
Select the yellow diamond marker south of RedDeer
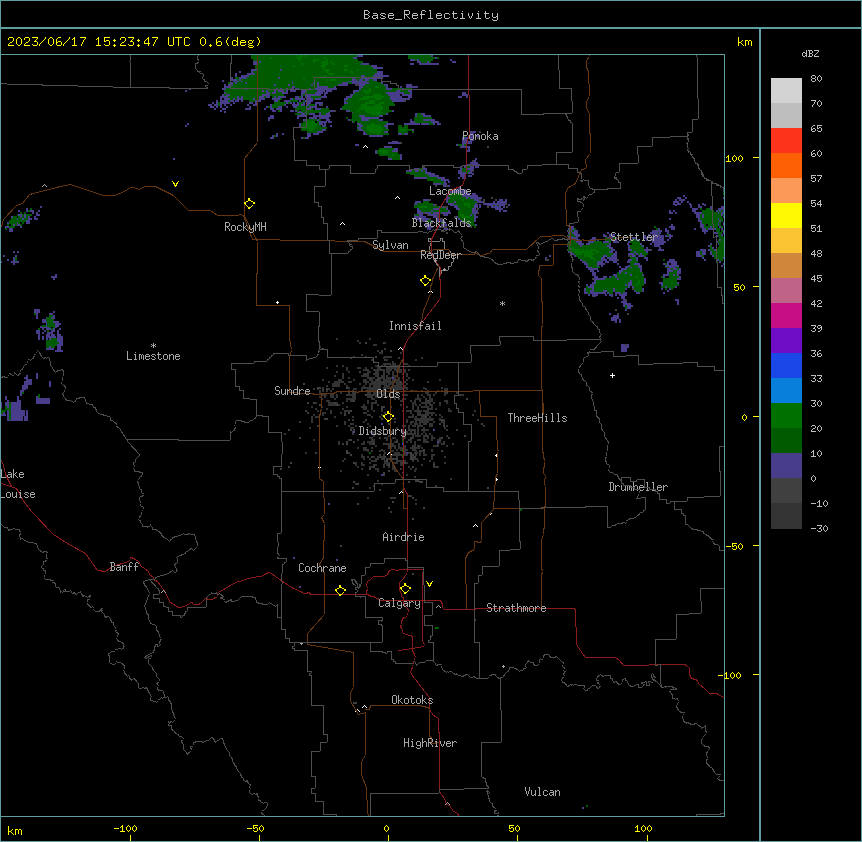click(425, 281)
